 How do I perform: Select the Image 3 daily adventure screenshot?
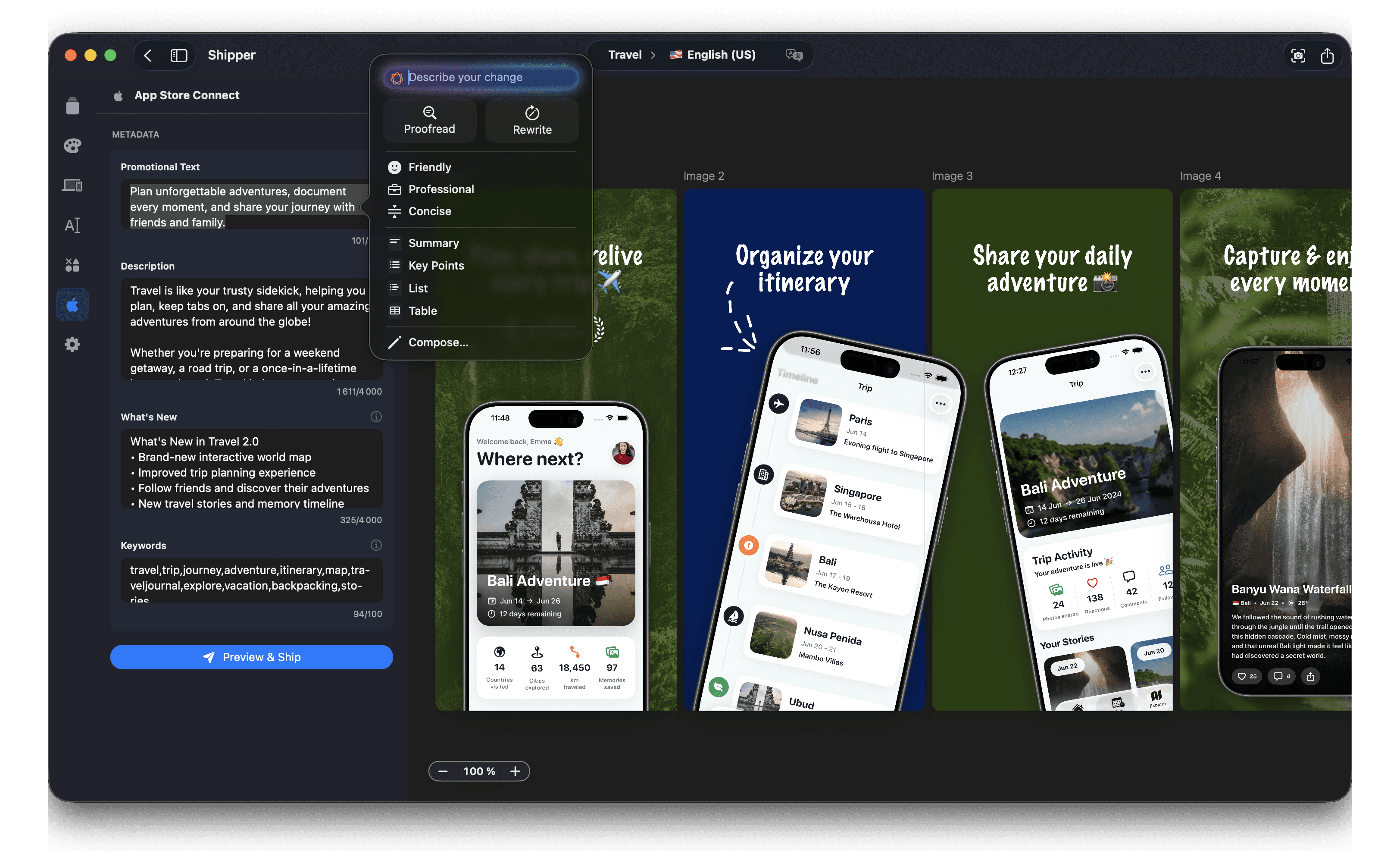(x=1052, y=450)
